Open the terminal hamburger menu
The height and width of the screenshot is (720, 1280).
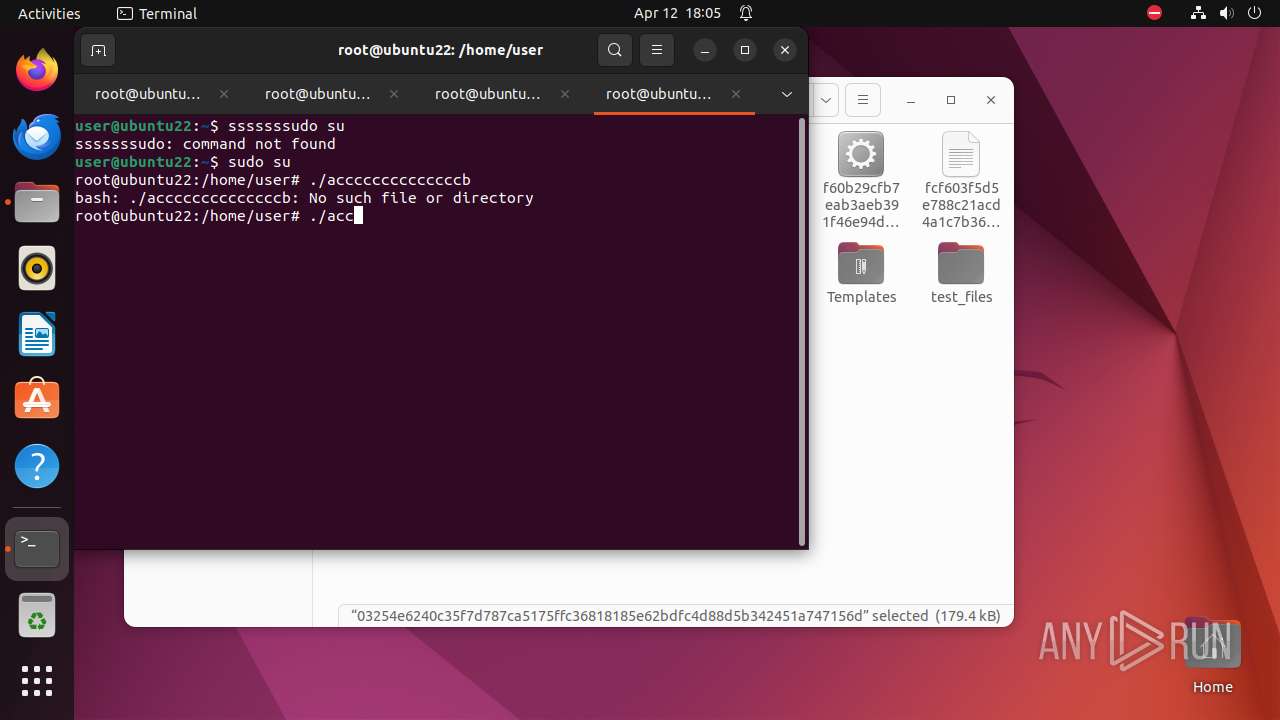[657, 50]
